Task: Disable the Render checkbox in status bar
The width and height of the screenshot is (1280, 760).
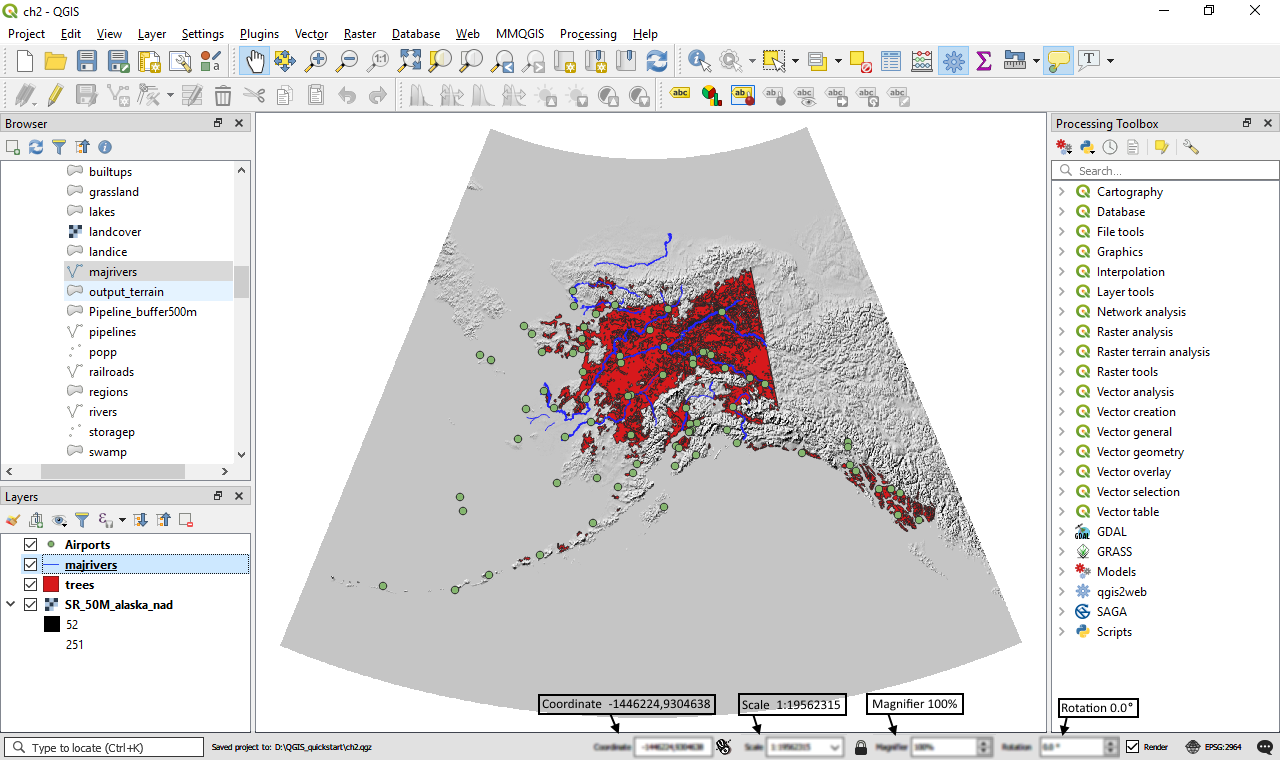Action: pos(1132,747)
